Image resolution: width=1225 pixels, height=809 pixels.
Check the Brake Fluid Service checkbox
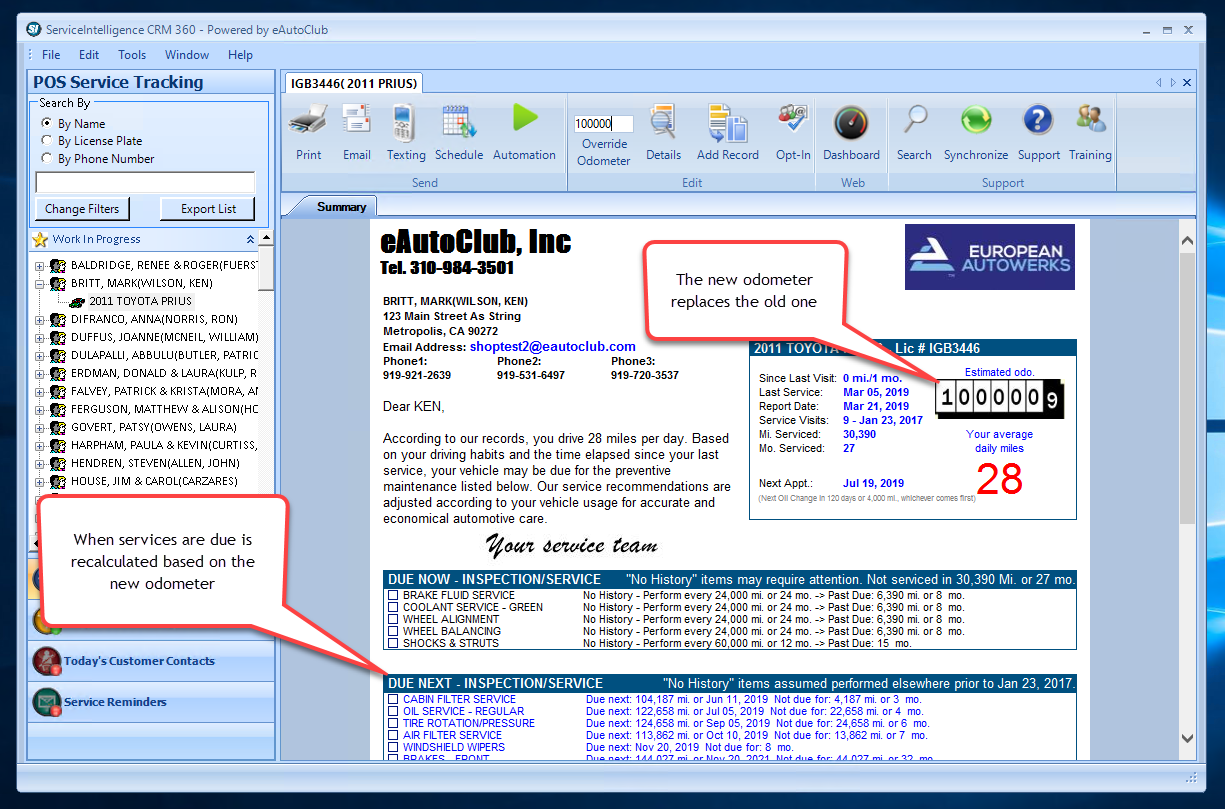pyautogui.click(x=393, y=595)
